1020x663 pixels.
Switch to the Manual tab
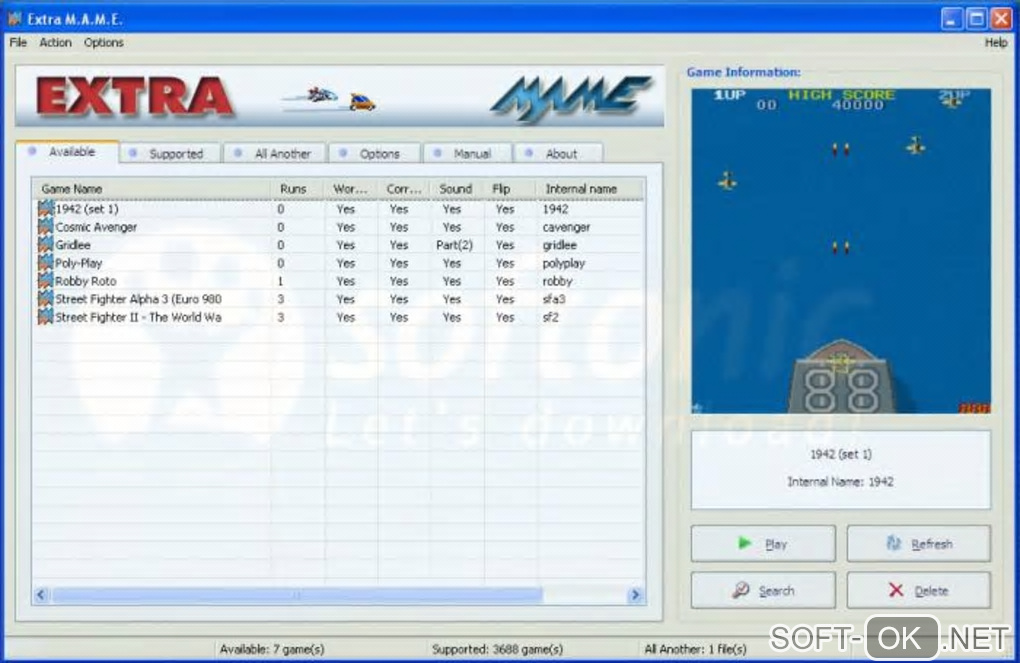[x=468, y=154]
